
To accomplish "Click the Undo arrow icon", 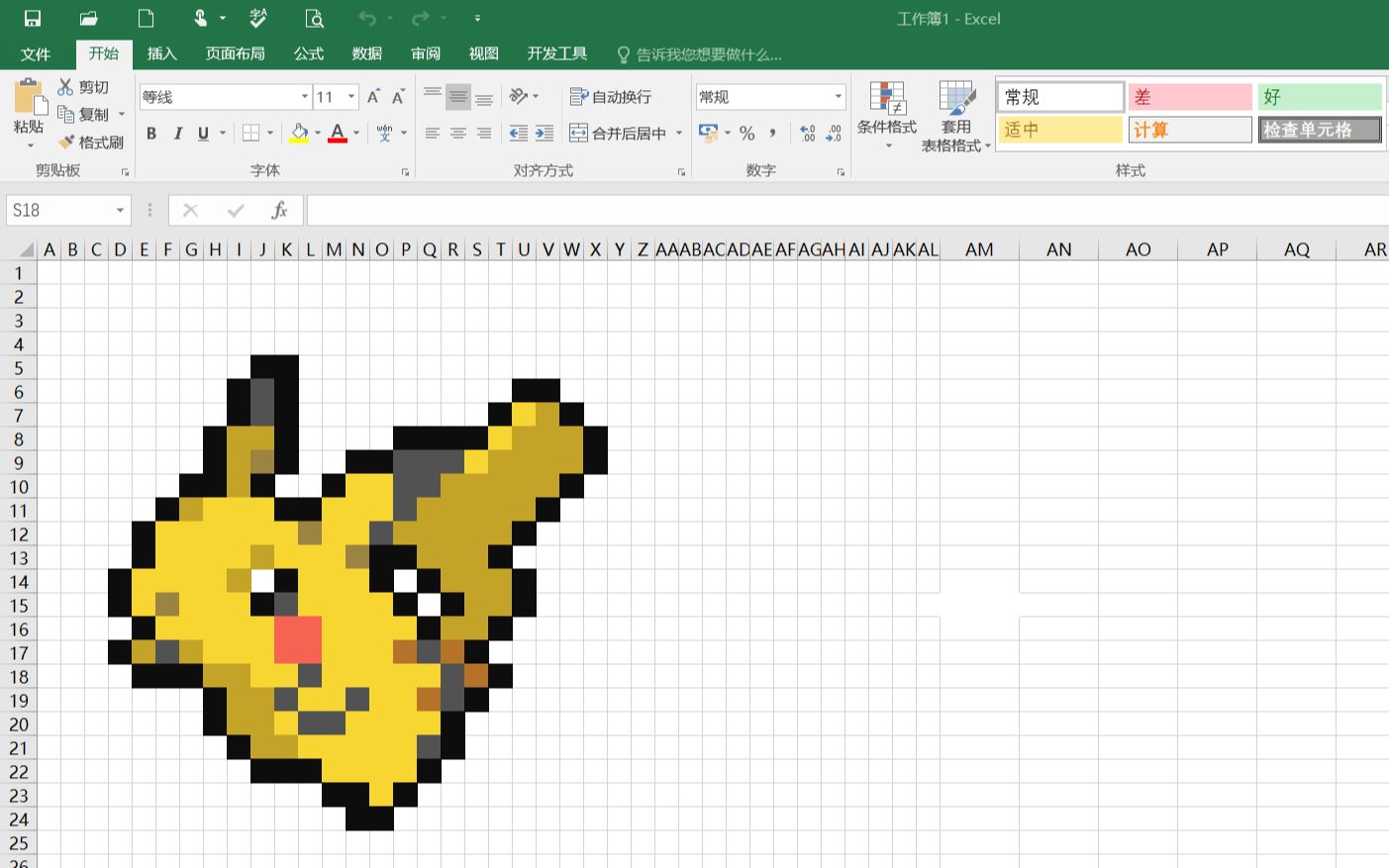I will (367, 18).
